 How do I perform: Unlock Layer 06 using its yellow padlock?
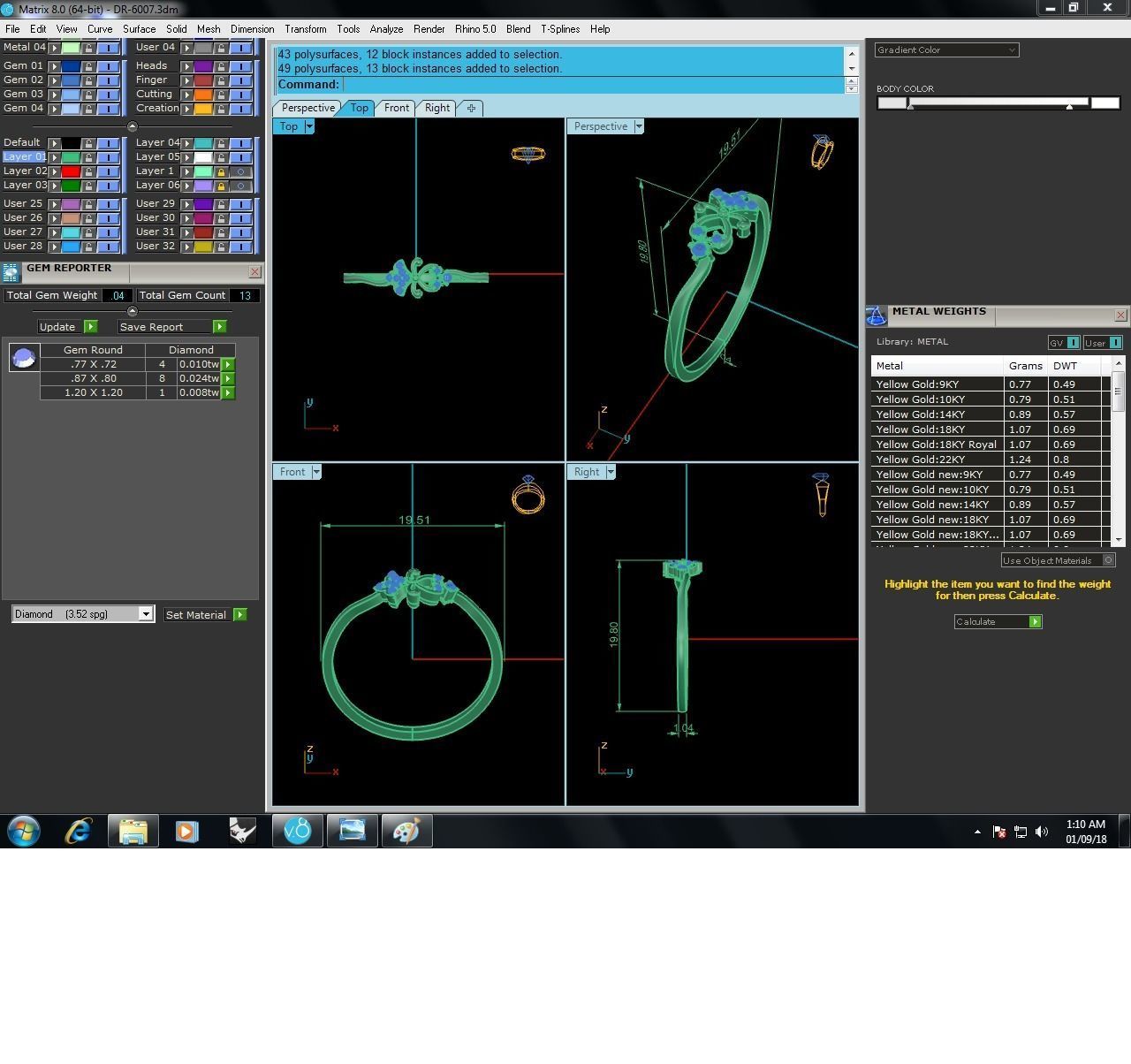point(221,186)
